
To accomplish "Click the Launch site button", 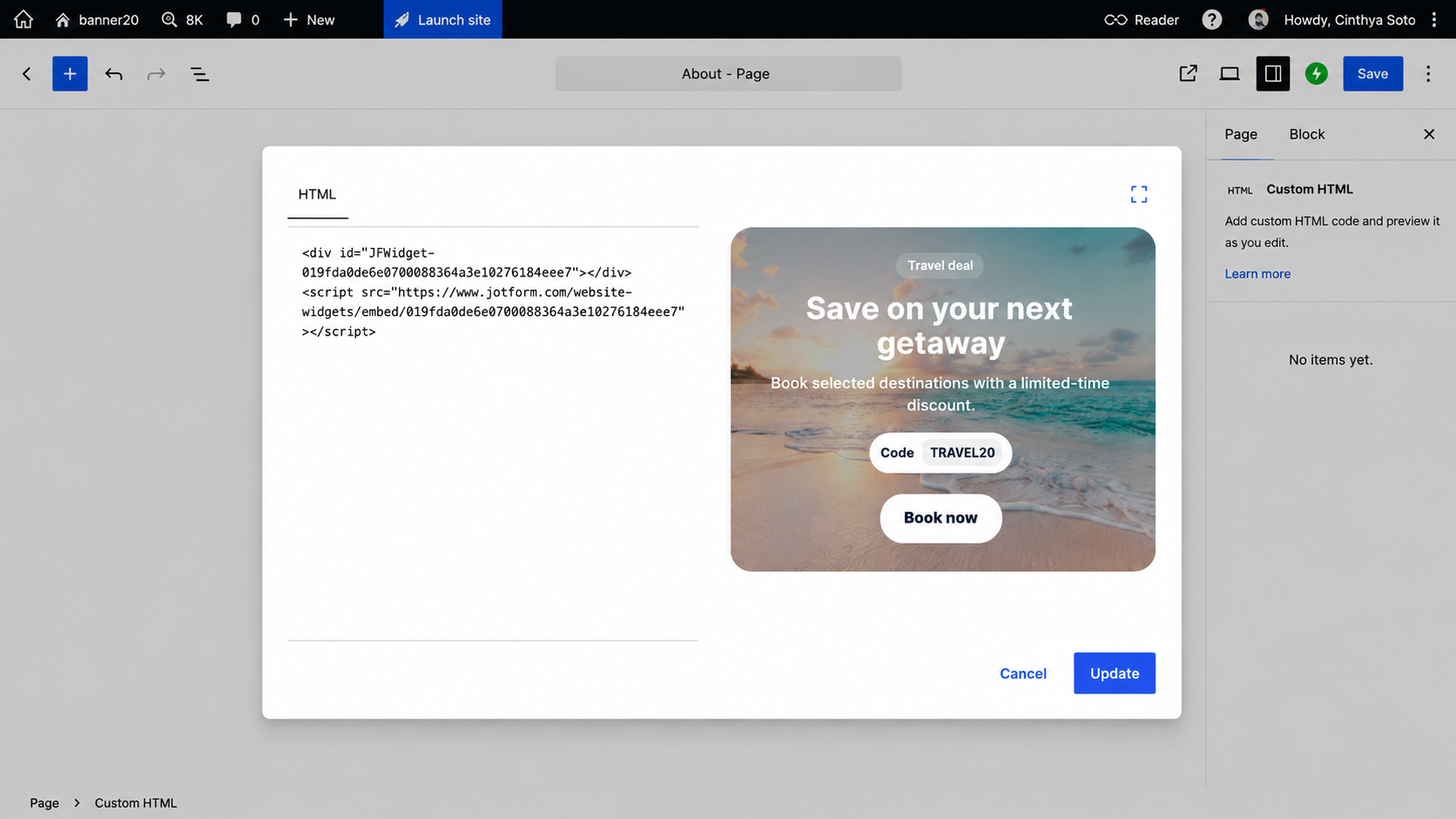I will 442,19.
